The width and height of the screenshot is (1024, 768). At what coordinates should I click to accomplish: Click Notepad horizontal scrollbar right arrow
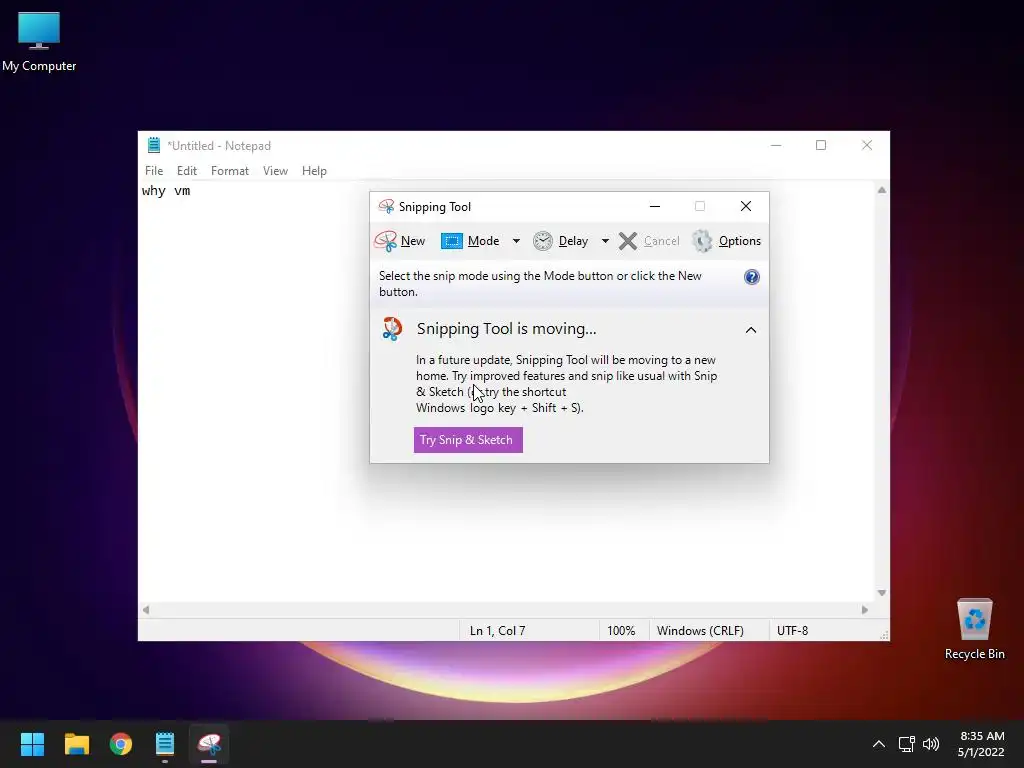[x=865, y=610]
